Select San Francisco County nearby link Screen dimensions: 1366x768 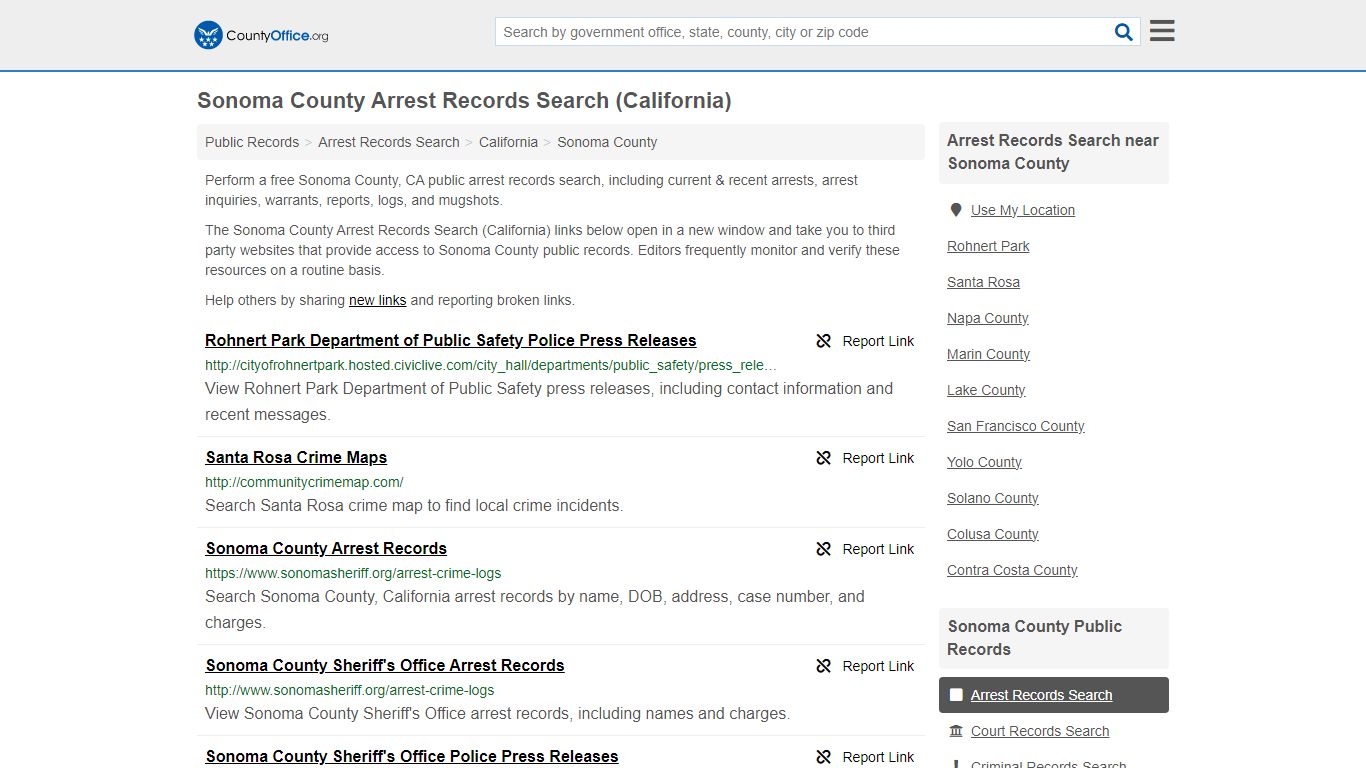pyautogui.click(x=1016, y=426)
